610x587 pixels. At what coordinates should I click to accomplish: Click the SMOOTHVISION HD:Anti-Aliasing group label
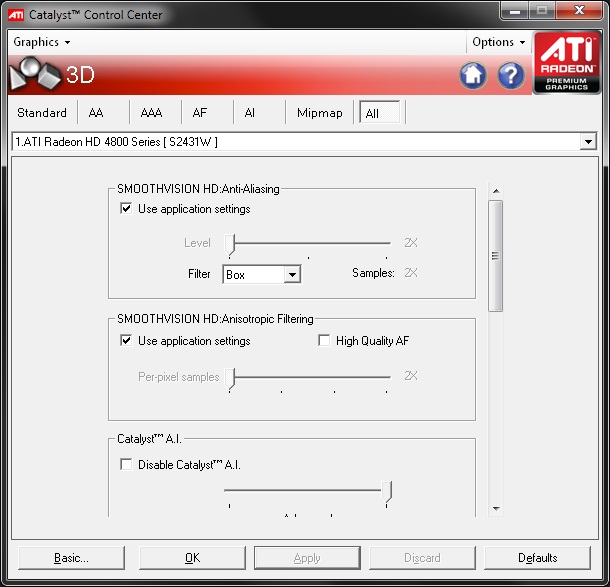click(198, 189)
